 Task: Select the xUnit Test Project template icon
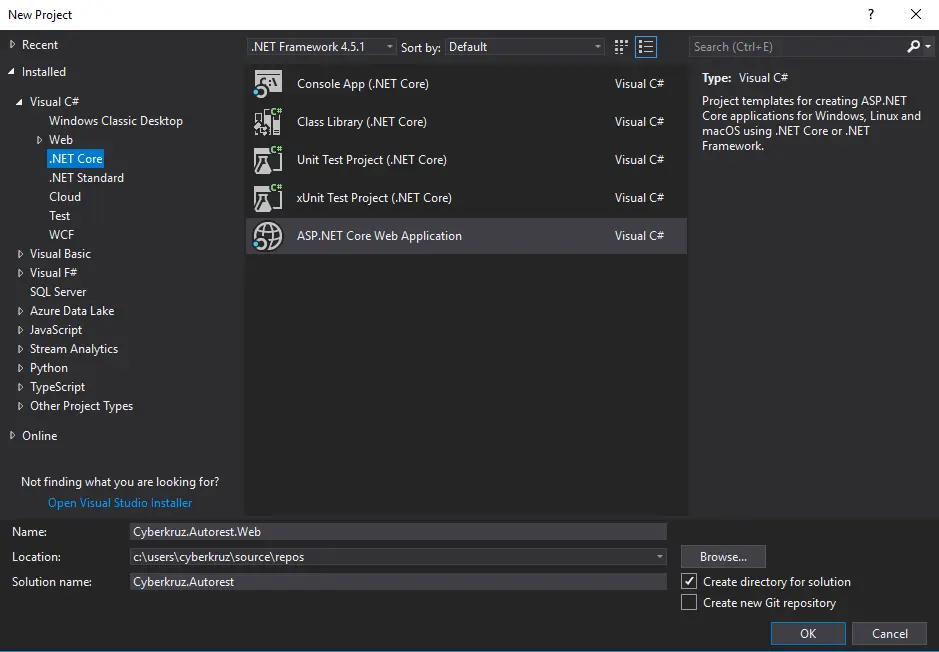point(268,198)
